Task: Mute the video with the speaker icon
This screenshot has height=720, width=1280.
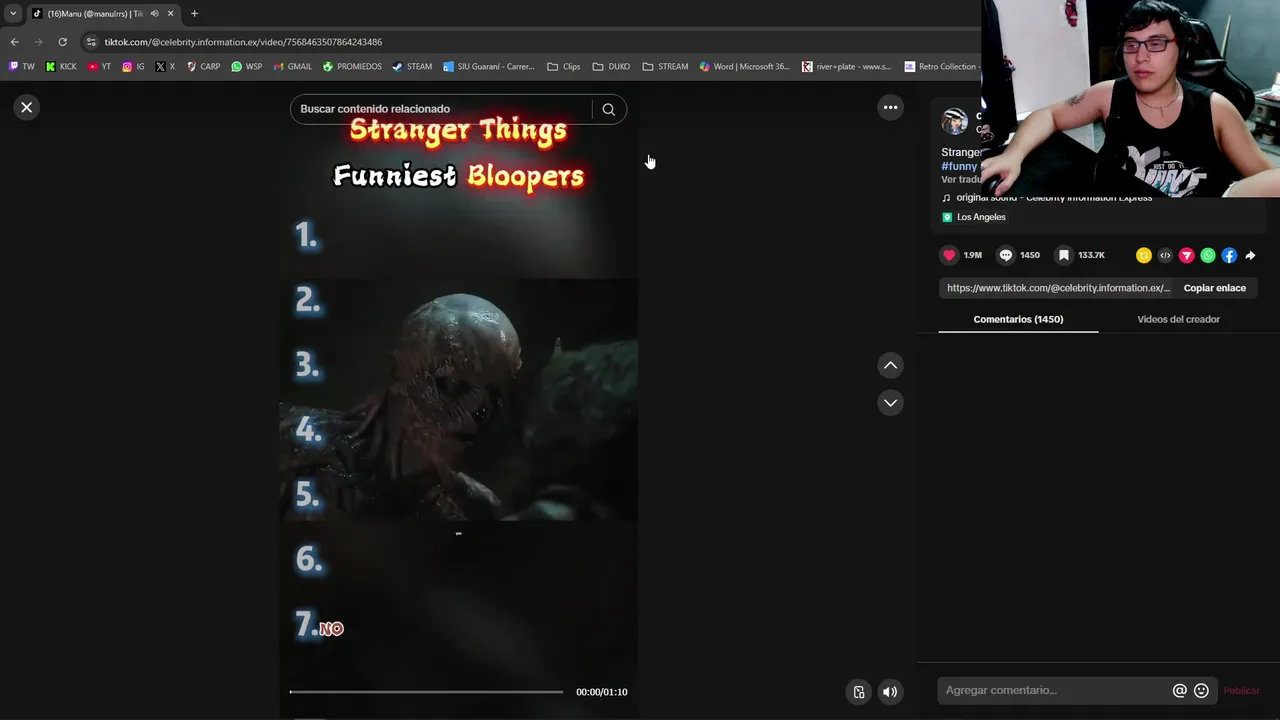Action: pos(890,692)
